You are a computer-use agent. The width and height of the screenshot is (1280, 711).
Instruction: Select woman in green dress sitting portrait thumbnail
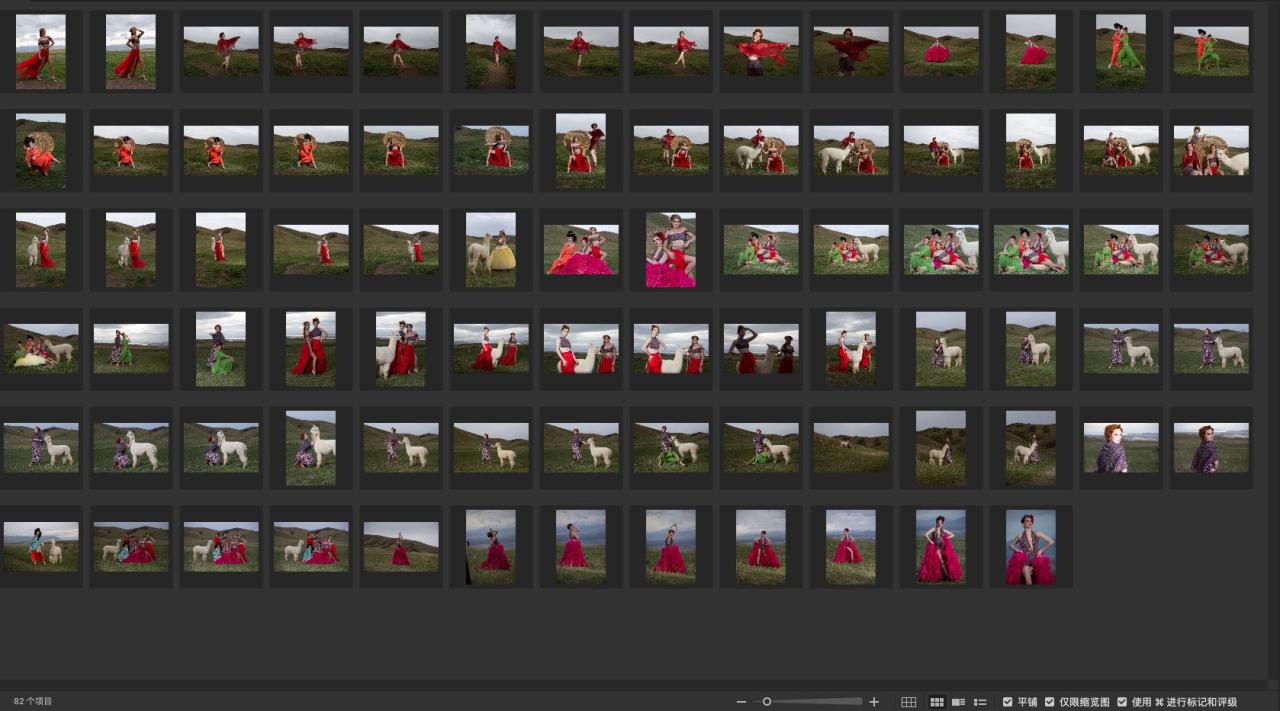[221, 348]
